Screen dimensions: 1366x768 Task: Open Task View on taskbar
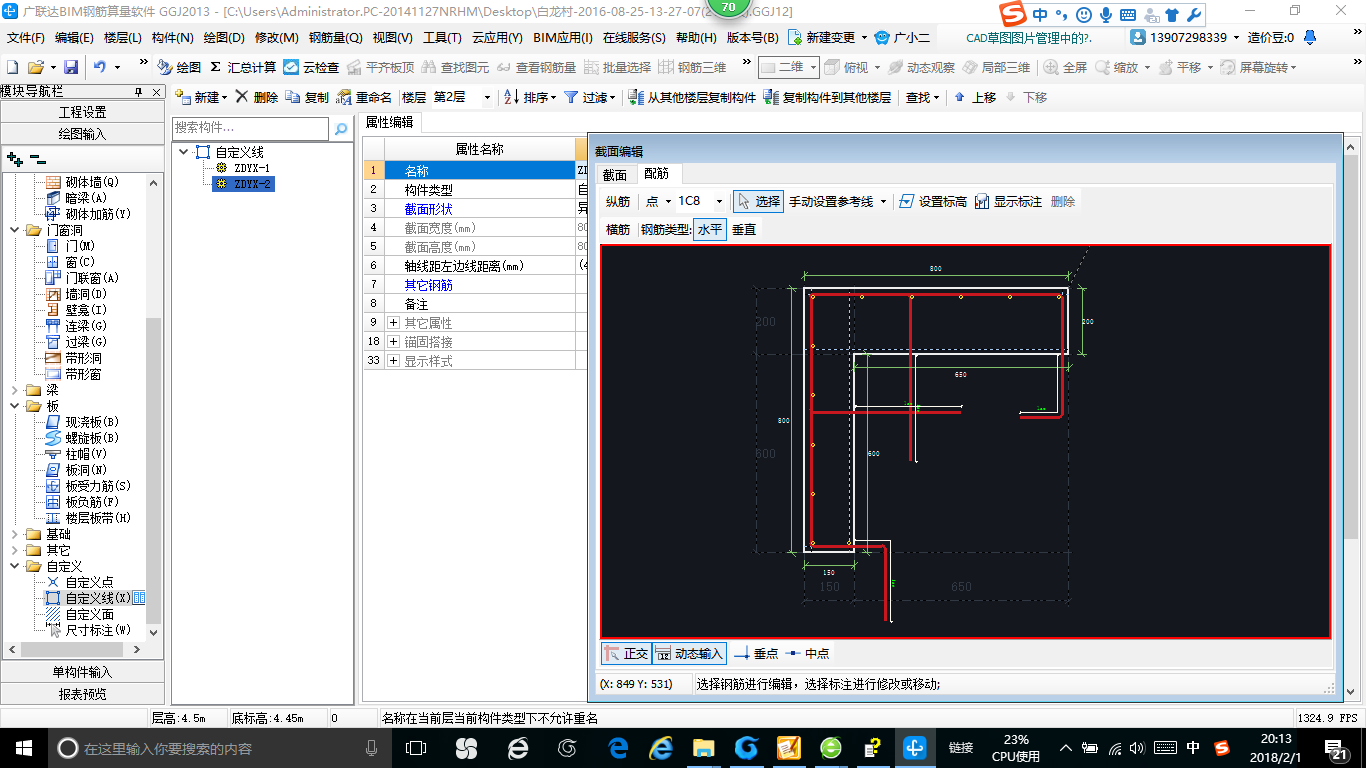(x=416, y=747)
